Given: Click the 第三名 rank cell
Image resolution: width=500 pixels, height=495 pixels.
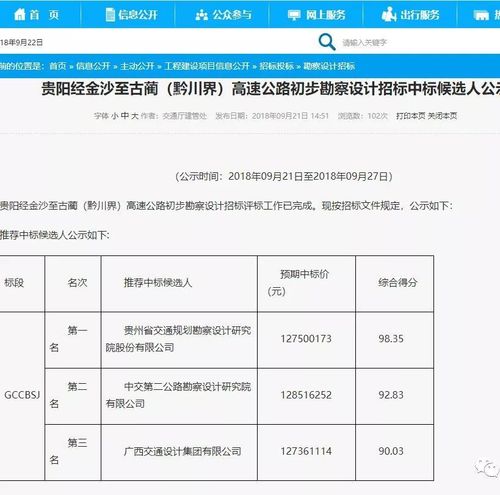Looking at the screenshot, I should (x=73, y=452).
